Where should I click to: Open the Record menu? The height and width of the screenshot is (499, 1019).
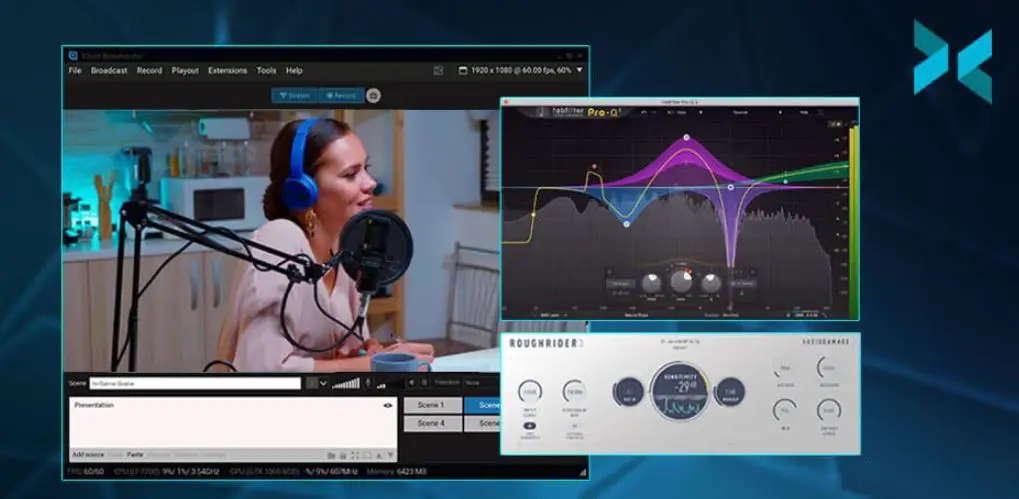149,70
